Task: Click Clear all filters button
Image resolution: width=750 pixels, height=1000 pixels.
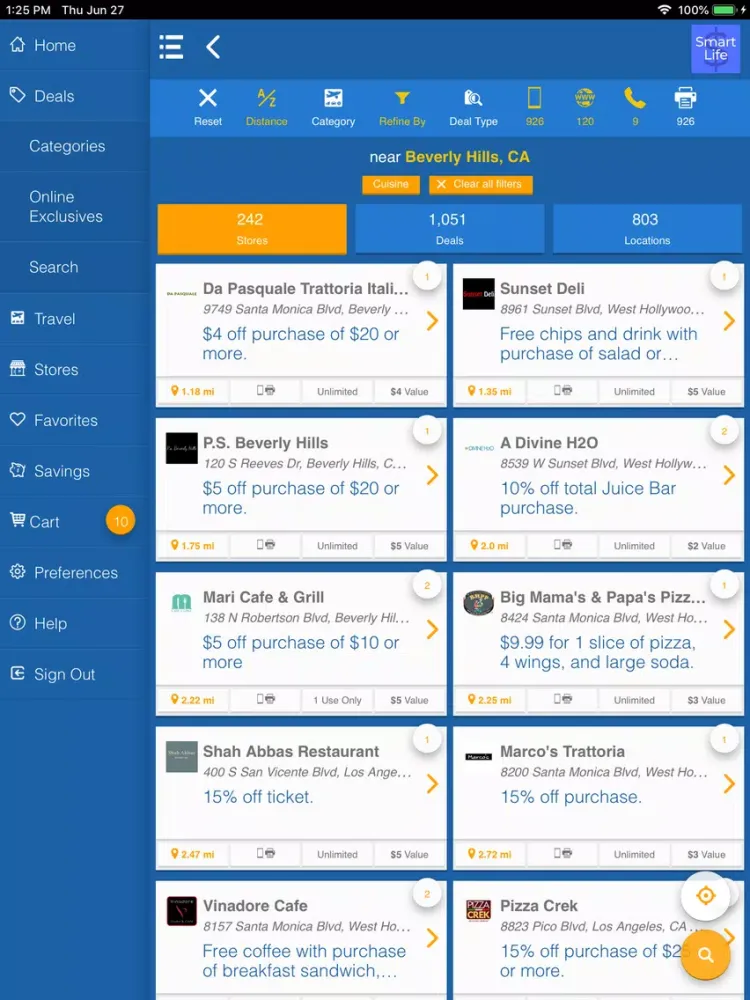Action: 481,184
